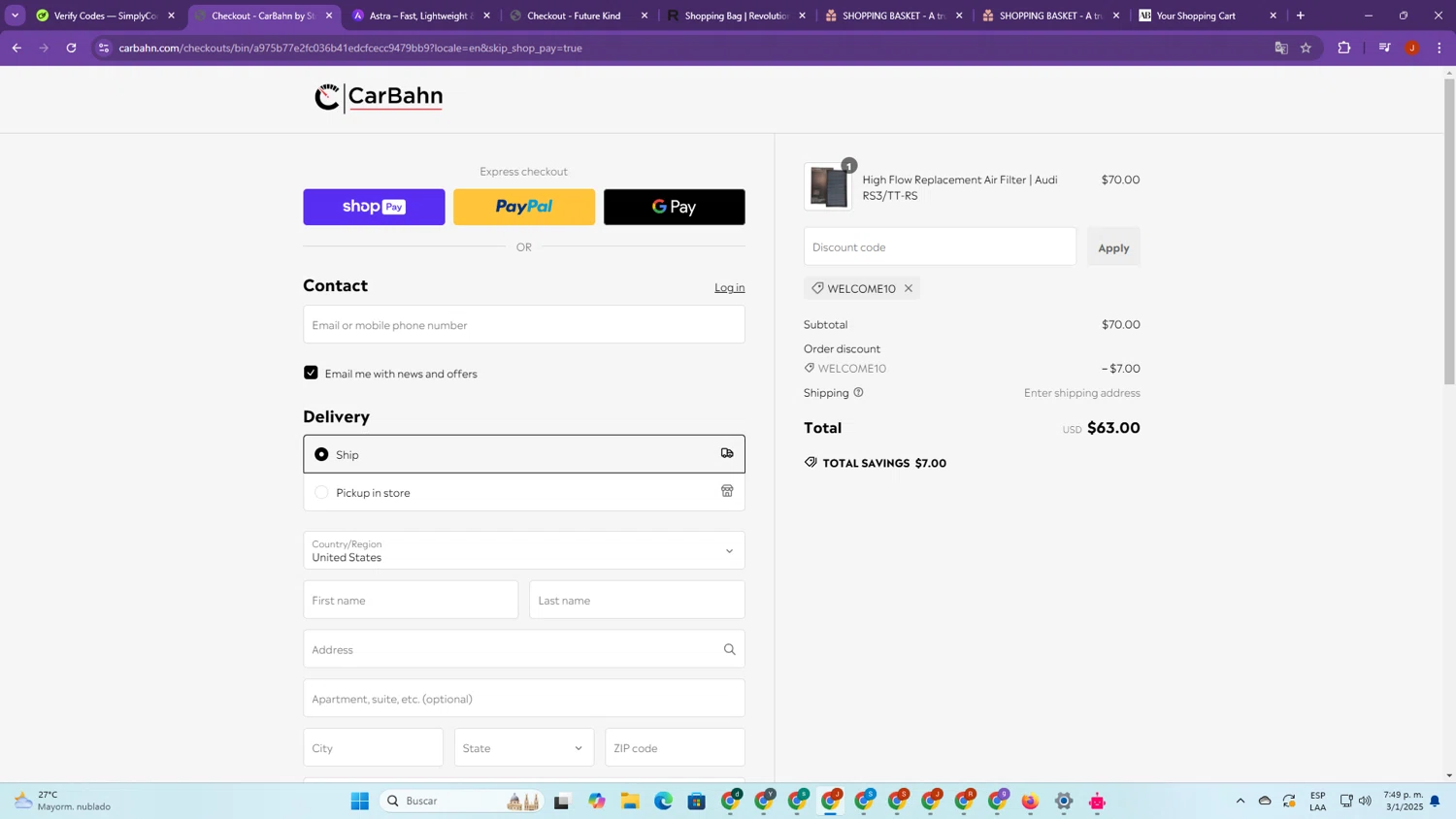Screen dimensions: 1456x819
Task: Click the volume speaker icon
Action: 1365,801
